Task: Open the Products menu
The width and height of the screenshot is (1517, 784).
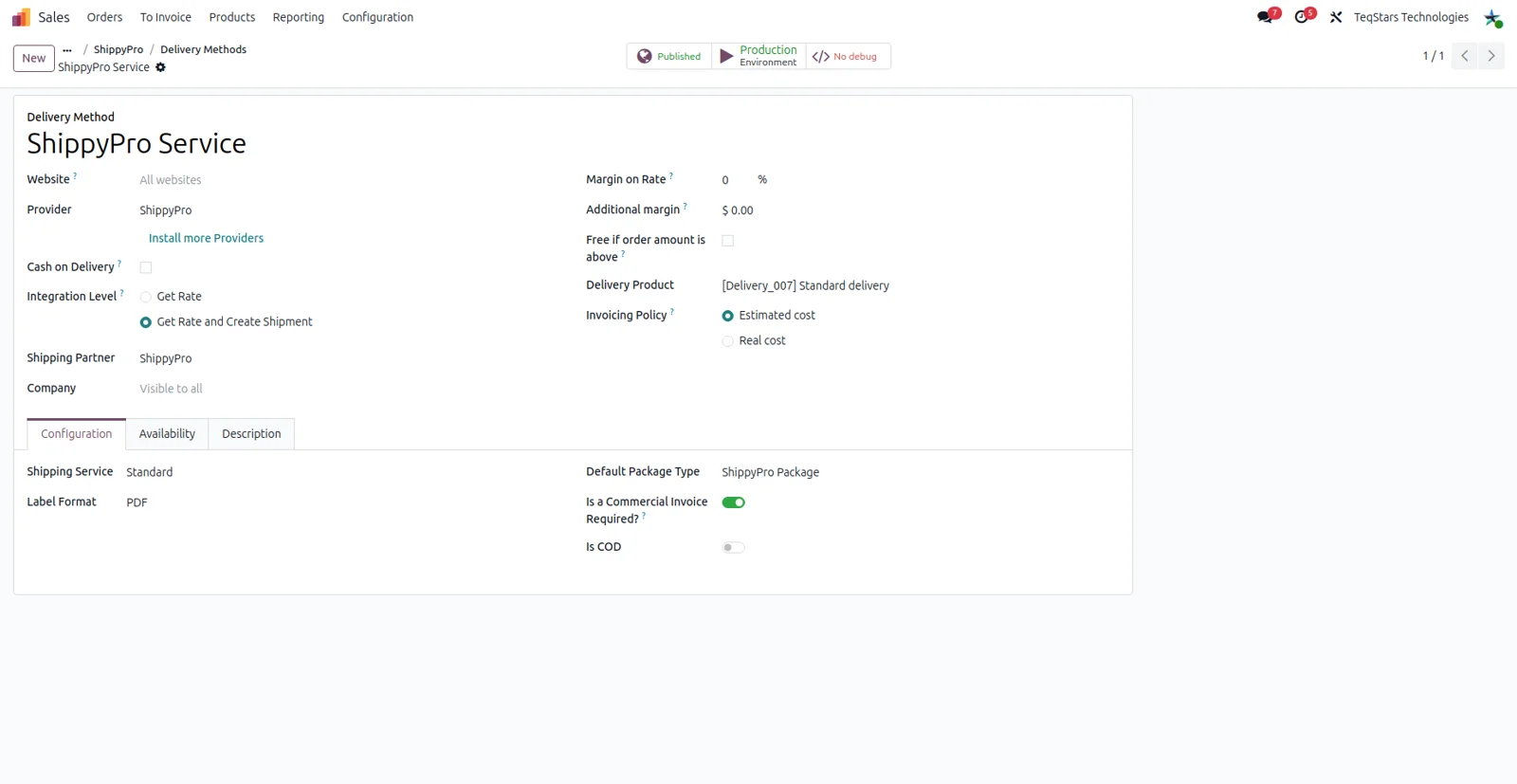Action: (x=232, y=17)
